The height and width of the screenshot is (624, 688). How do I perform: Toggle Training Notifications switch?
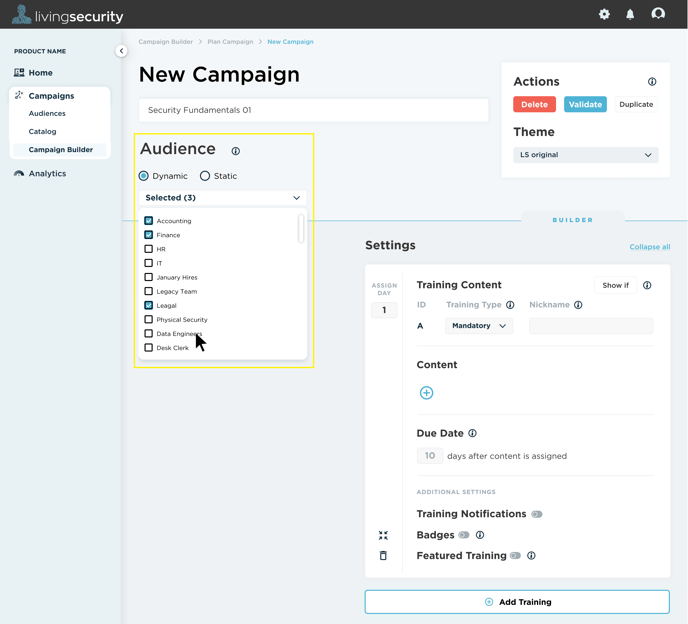(x=537, y=514)
